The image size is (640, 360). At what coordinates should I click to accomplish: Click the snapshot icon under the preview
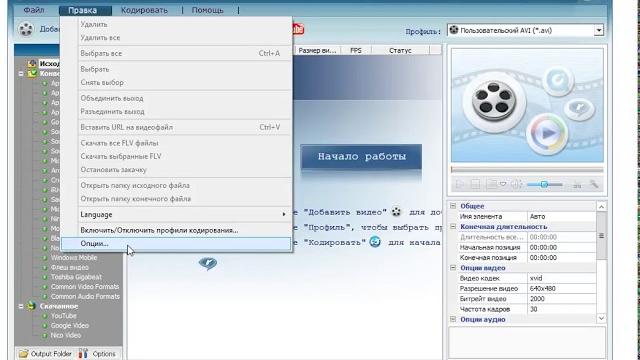(492, 184)
